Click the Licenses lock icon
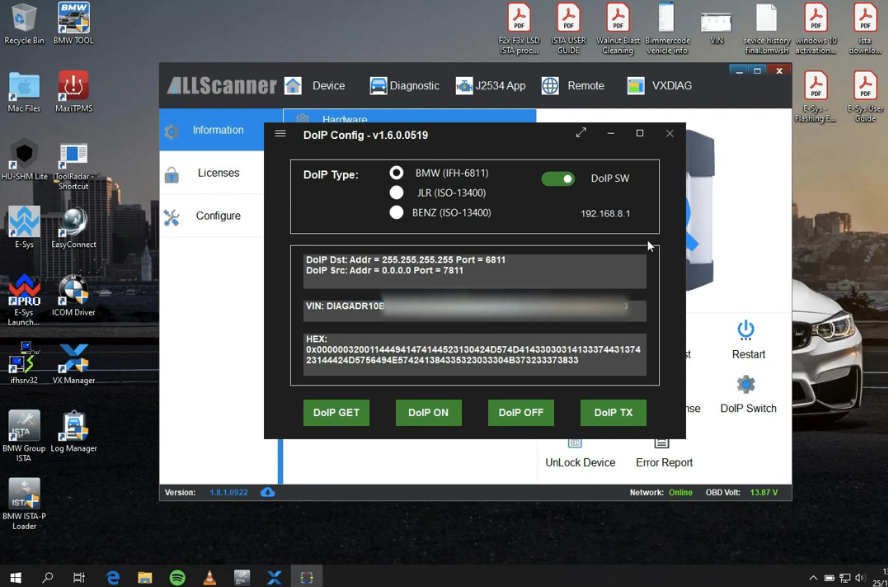The image size is (888, 587). (172, 175)
